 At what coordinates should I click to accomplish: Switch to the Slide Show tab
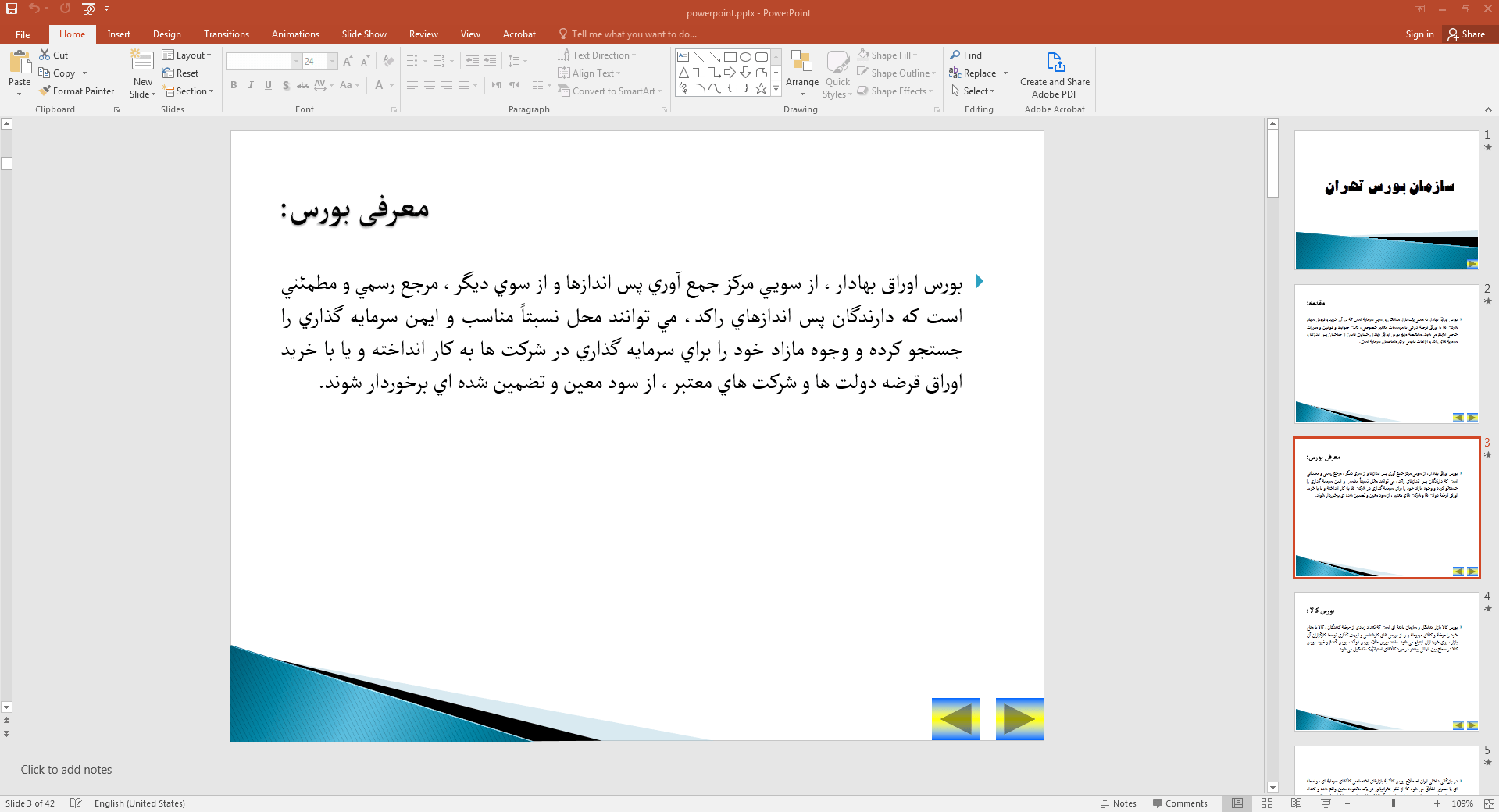point(364,34)
